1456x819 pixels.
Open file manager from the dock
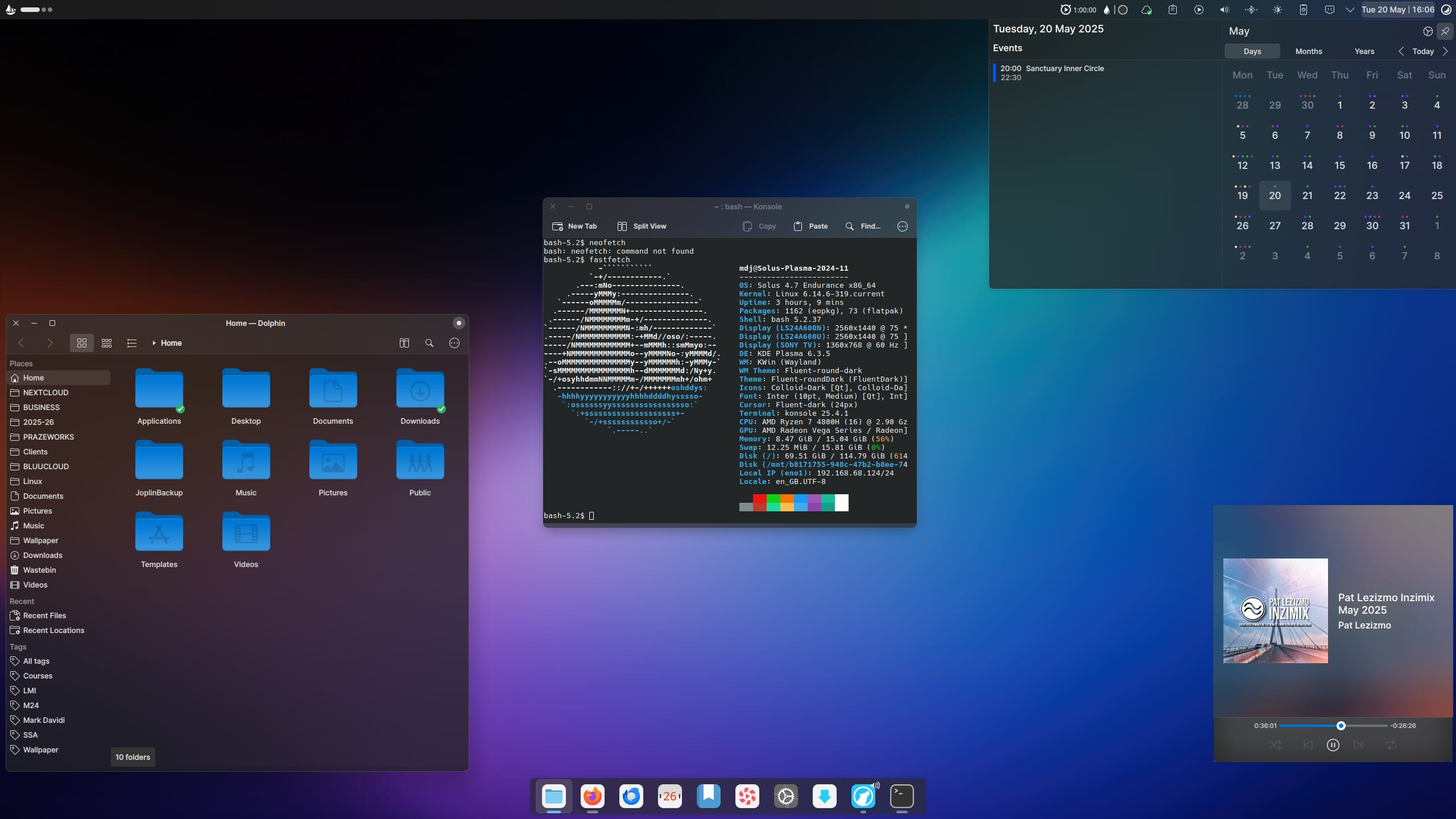554,796
